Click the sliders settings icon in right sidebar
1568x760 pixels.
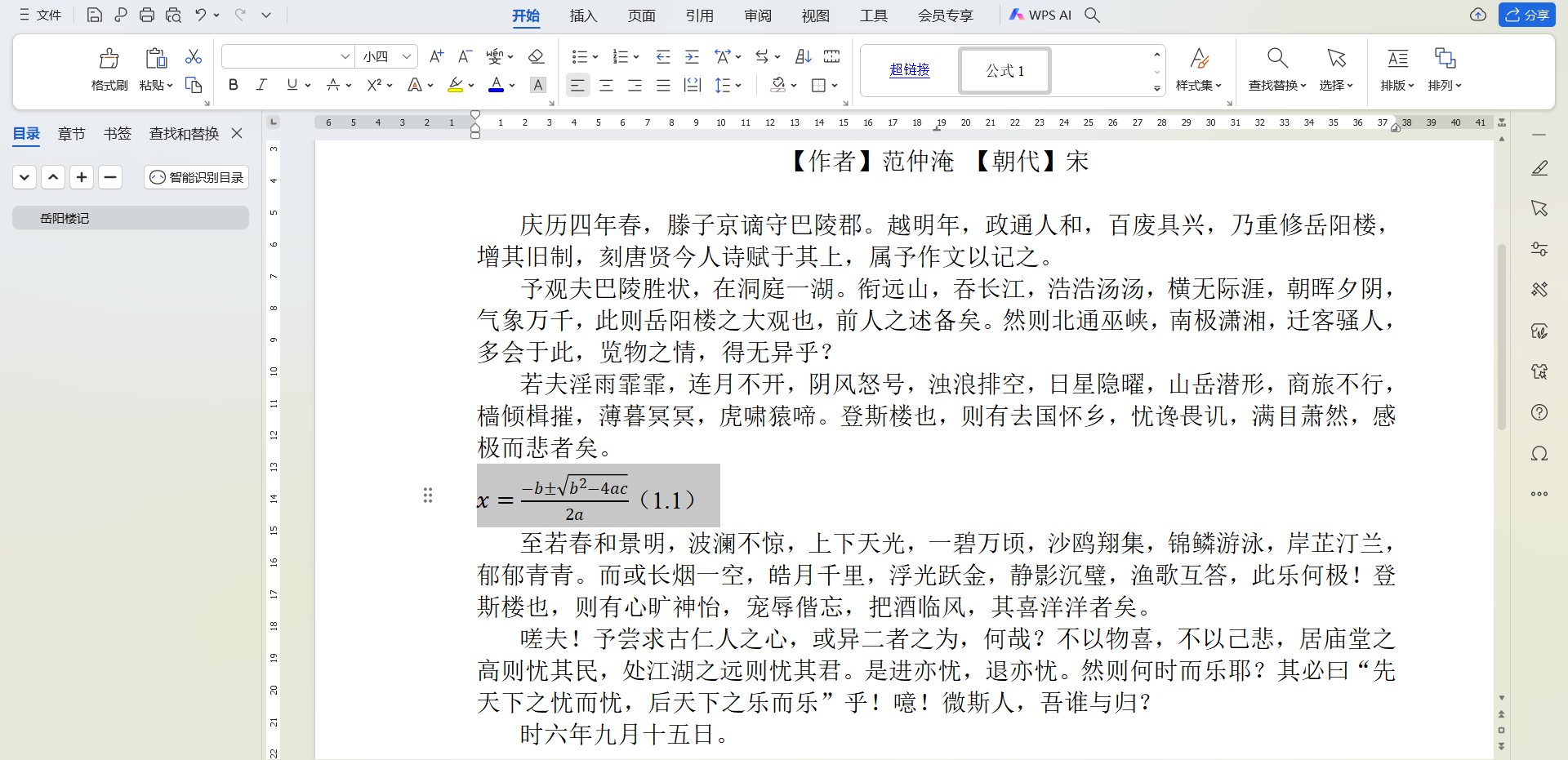(1539, 249)
